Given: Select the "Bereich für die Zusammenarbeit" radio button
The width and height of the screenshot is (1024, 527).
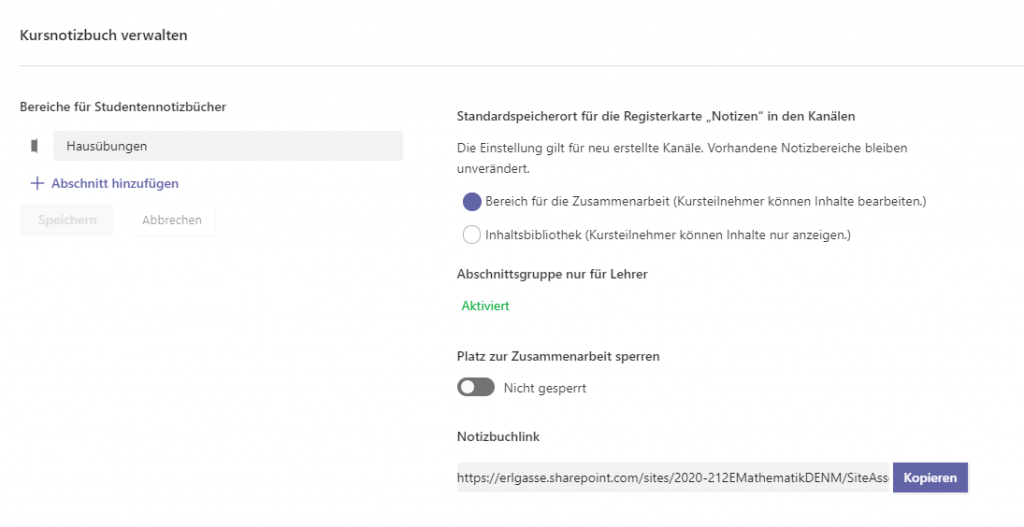Looking at the screenshot, I should click(x=472, y=201).
